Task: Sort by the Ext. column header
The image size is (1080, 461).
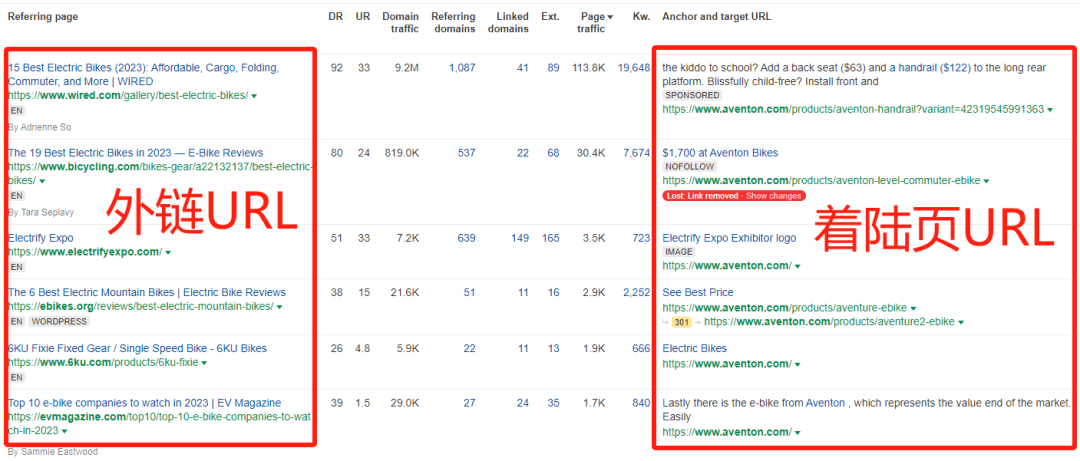Action: pyautogui.click(x=550, y=17)
